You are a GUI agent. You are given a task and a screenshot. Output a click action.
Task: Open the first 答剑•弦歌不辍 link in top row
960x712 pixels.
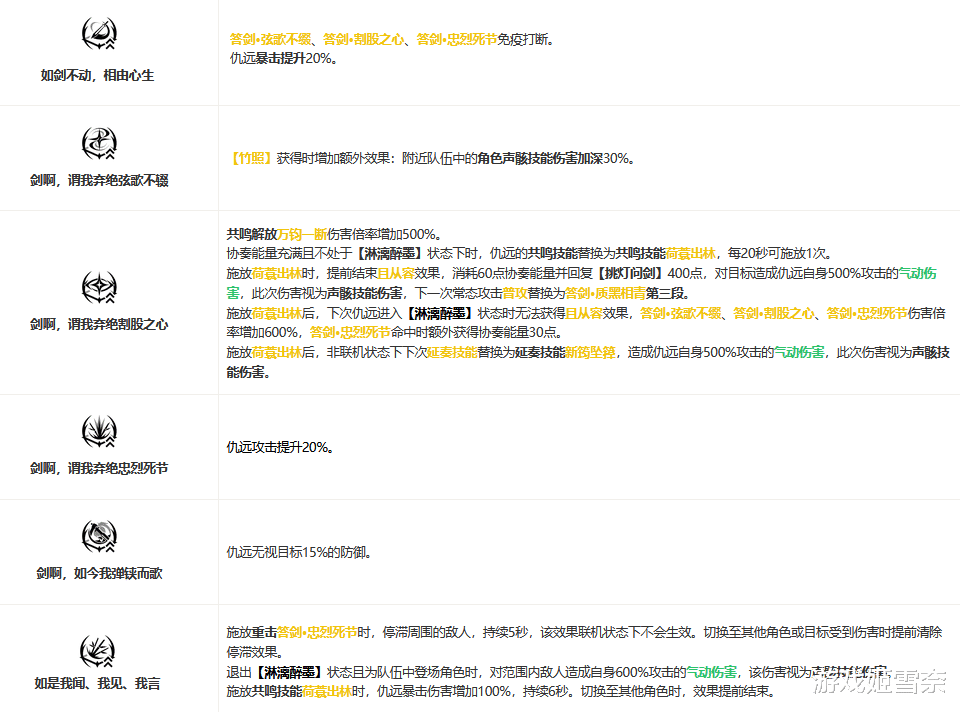[270, 39]
